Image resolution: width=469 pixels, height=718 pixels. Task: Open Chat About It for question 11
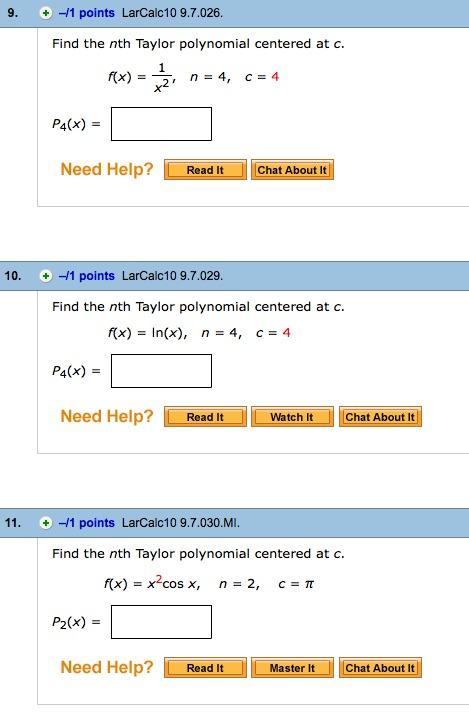pos(380,668)
